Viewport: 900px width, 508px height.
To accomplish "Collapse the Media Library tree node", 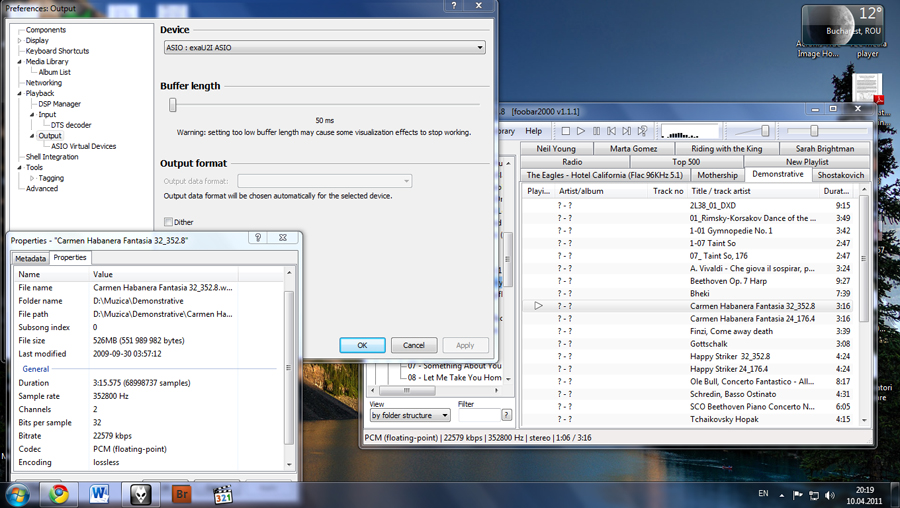I will (x=20, y=61).
